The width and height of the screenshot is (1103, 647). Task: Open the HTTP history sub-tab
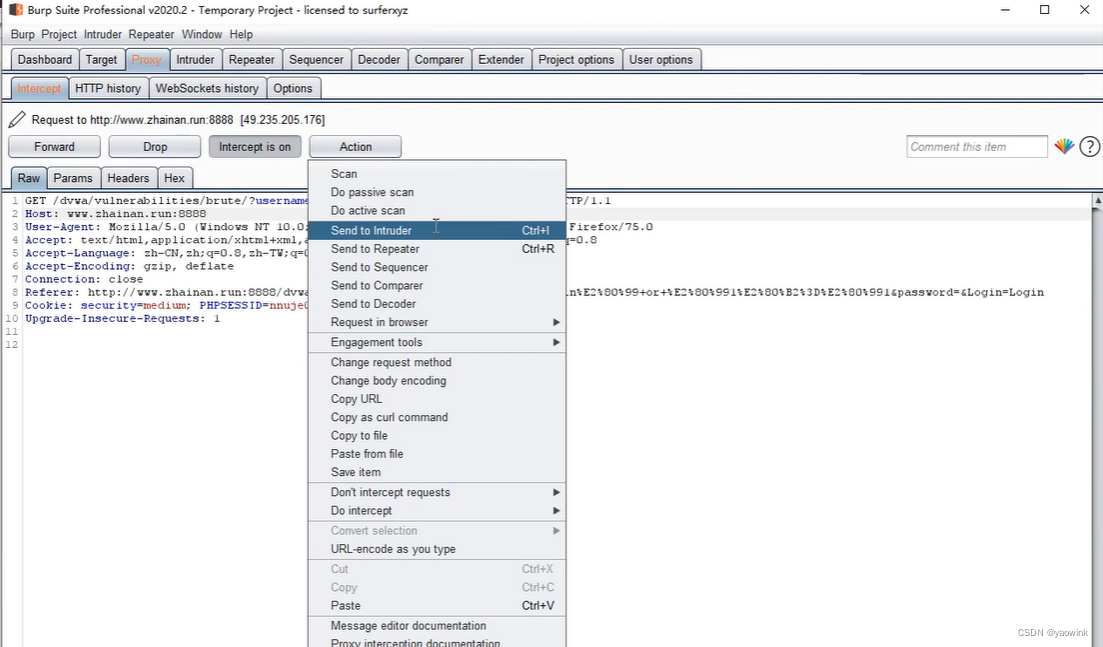pyautogui.click(x=108, y=89)
